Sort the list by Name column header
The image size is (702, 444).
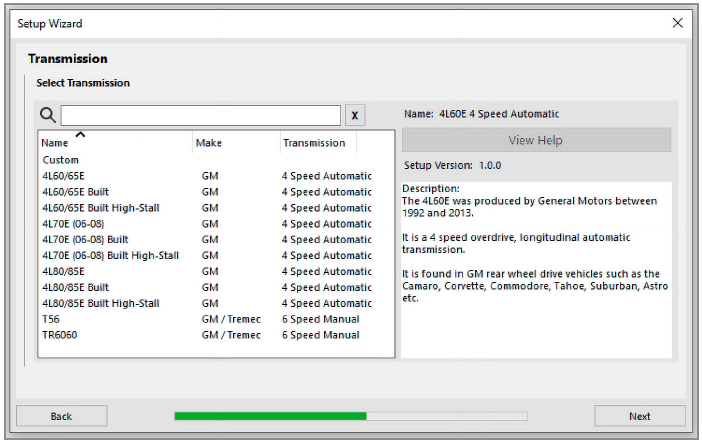click(x=116, y=143)
